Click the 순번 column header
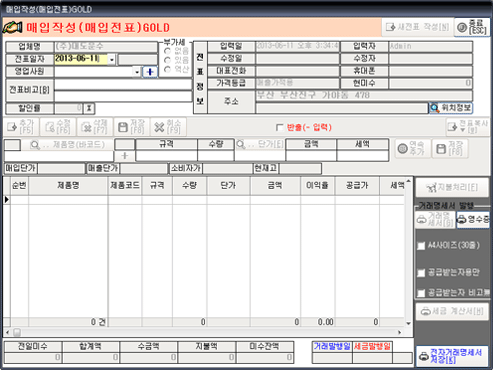Viewport: 493px width, 370px height. [19, 185]
